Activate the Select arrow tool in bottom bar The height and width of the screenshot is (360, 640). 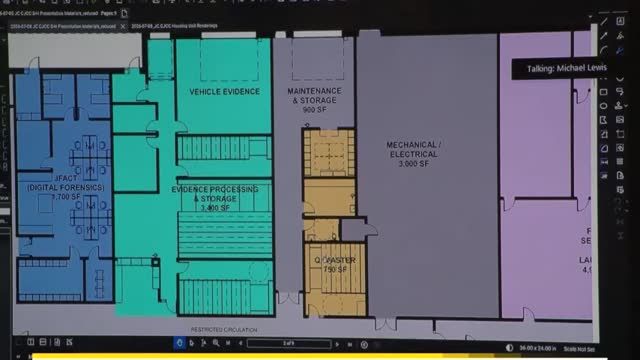coord(191,343)
